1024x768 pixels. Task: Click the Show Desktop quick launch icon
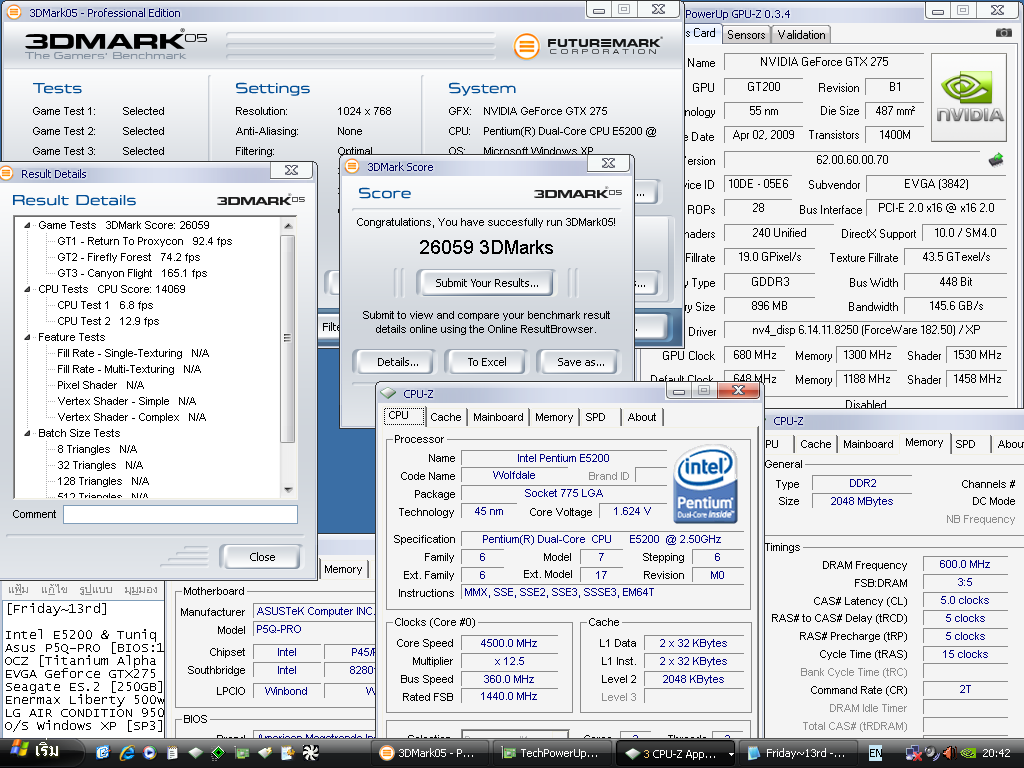tap(103, 753)
